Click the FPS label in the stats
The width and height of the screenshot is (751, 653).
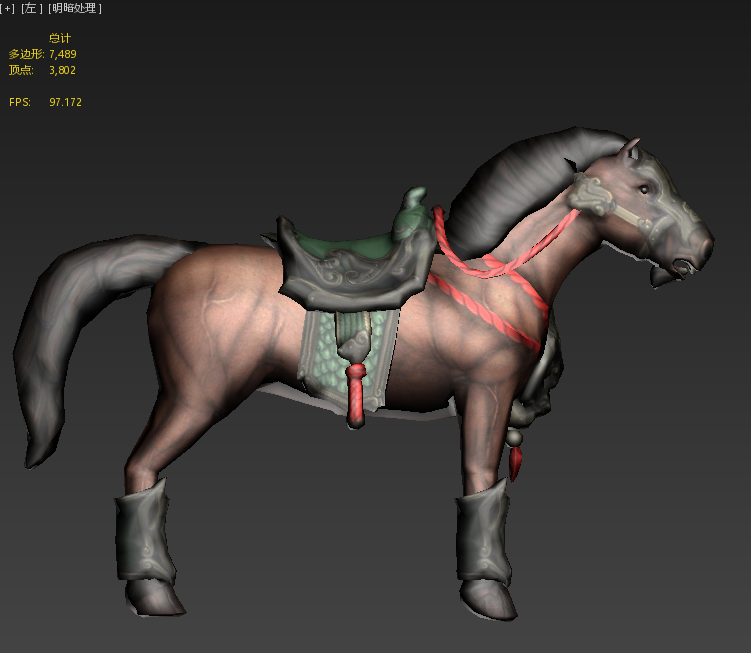click(20, 102)
